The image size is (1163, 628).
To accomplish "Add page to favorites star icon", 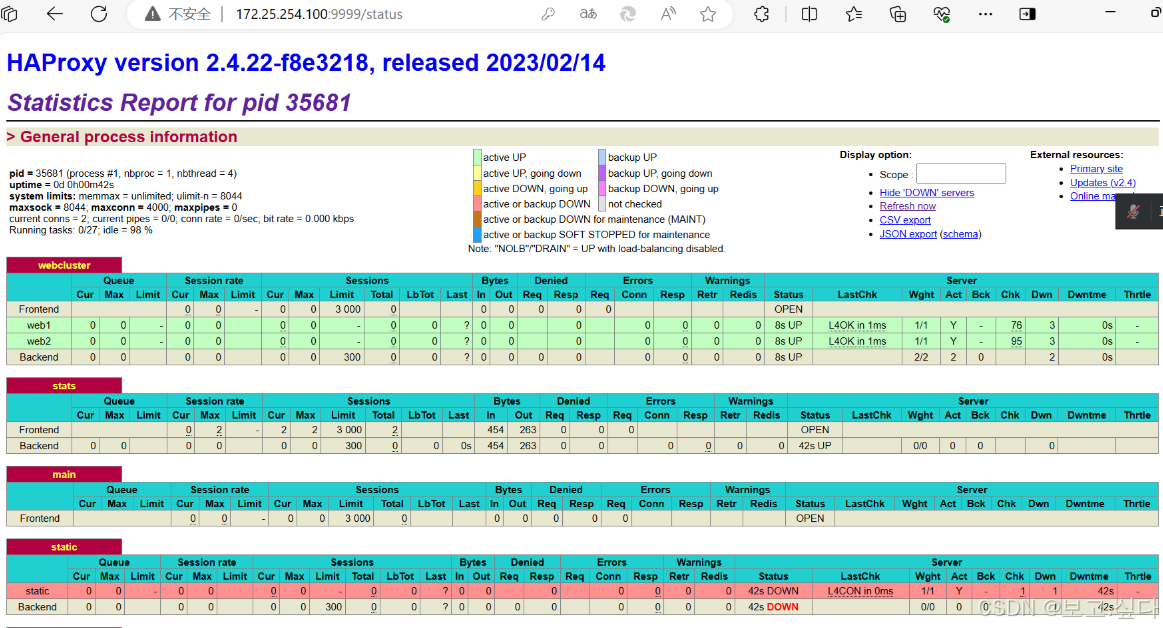I will click(708, 14).
